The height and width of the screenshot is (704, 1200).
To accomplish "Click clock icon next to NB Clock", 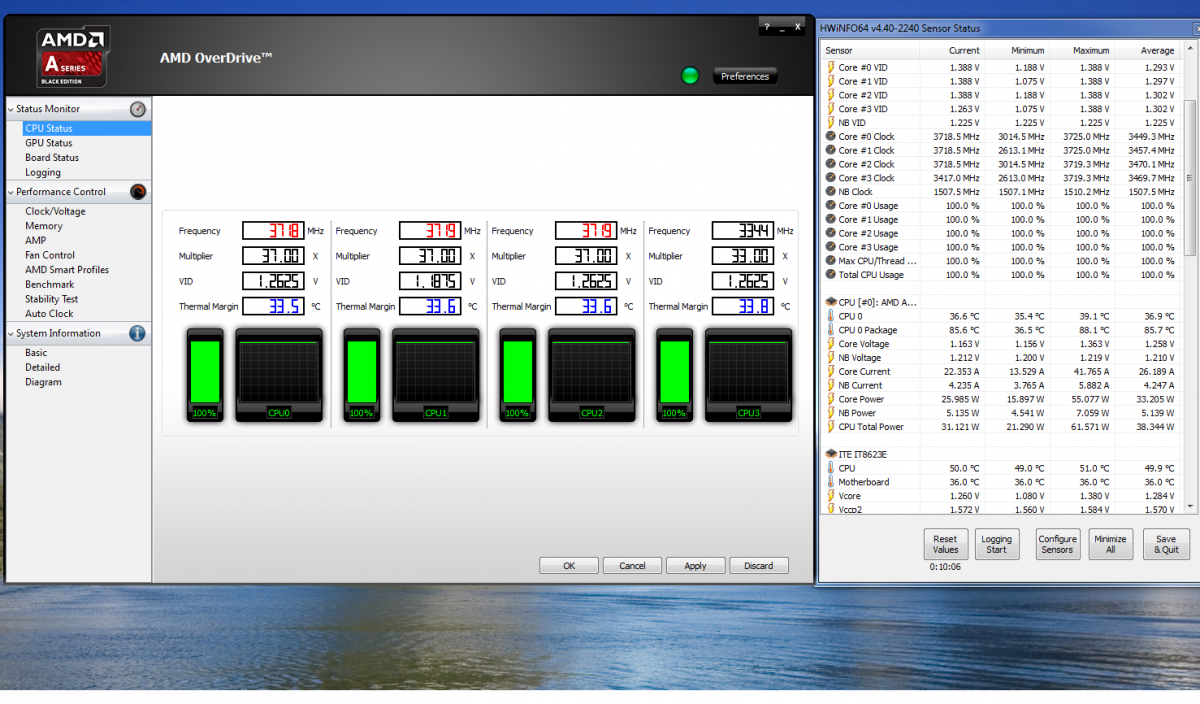I will (830, 192).
